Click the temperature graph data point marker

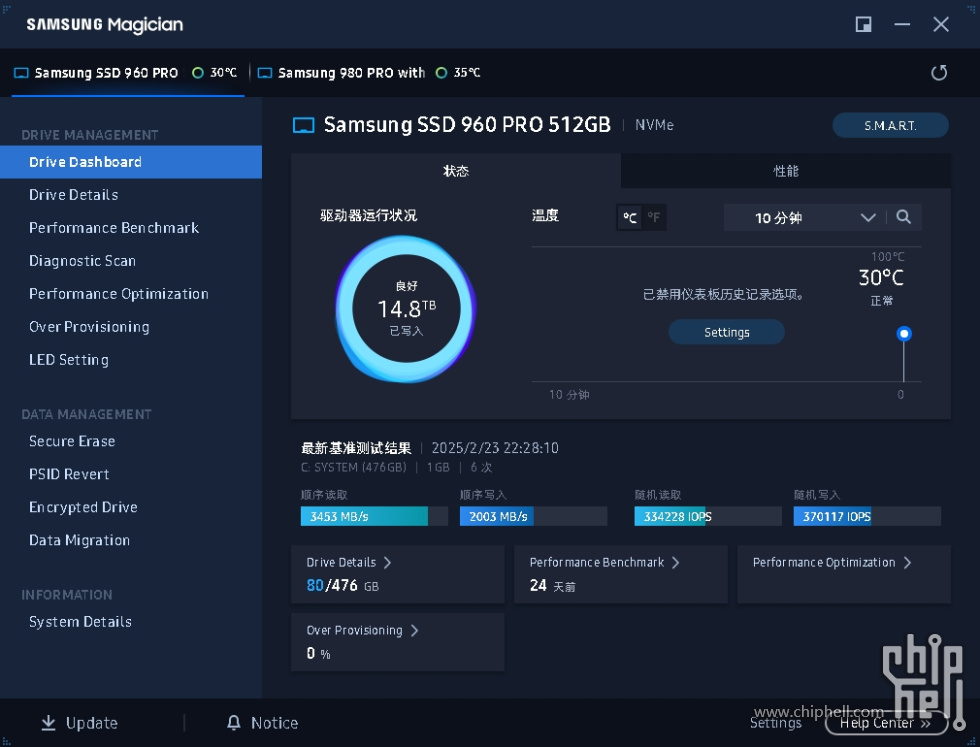tap(904, 334)
